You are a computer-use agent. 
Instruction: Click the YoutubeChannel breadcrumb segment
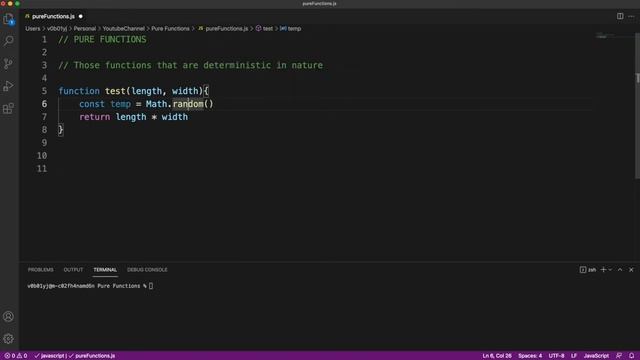tap(123, 29)
